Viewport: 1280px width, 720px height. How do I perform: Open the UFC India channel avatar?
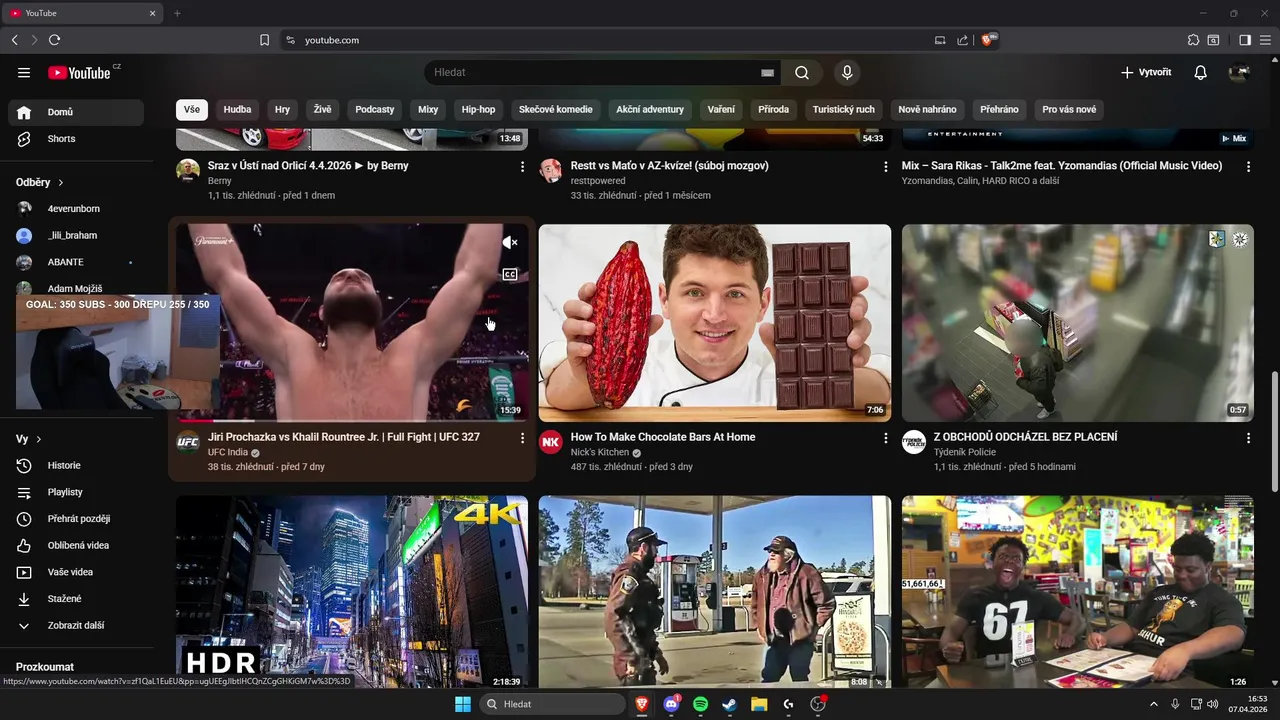[x=188, y=442]
